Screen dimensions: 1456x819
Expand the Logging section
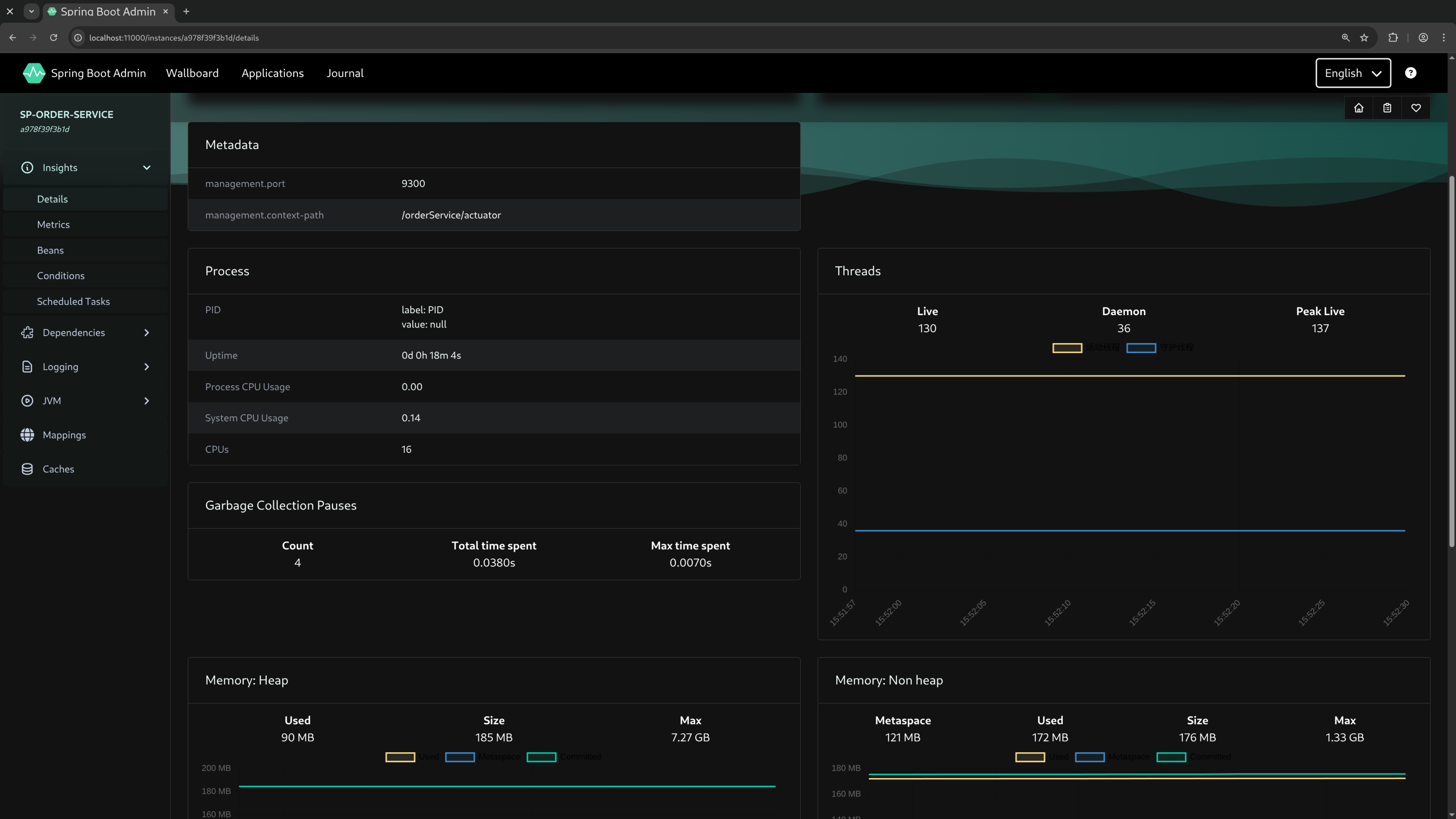tap(146, 366)
